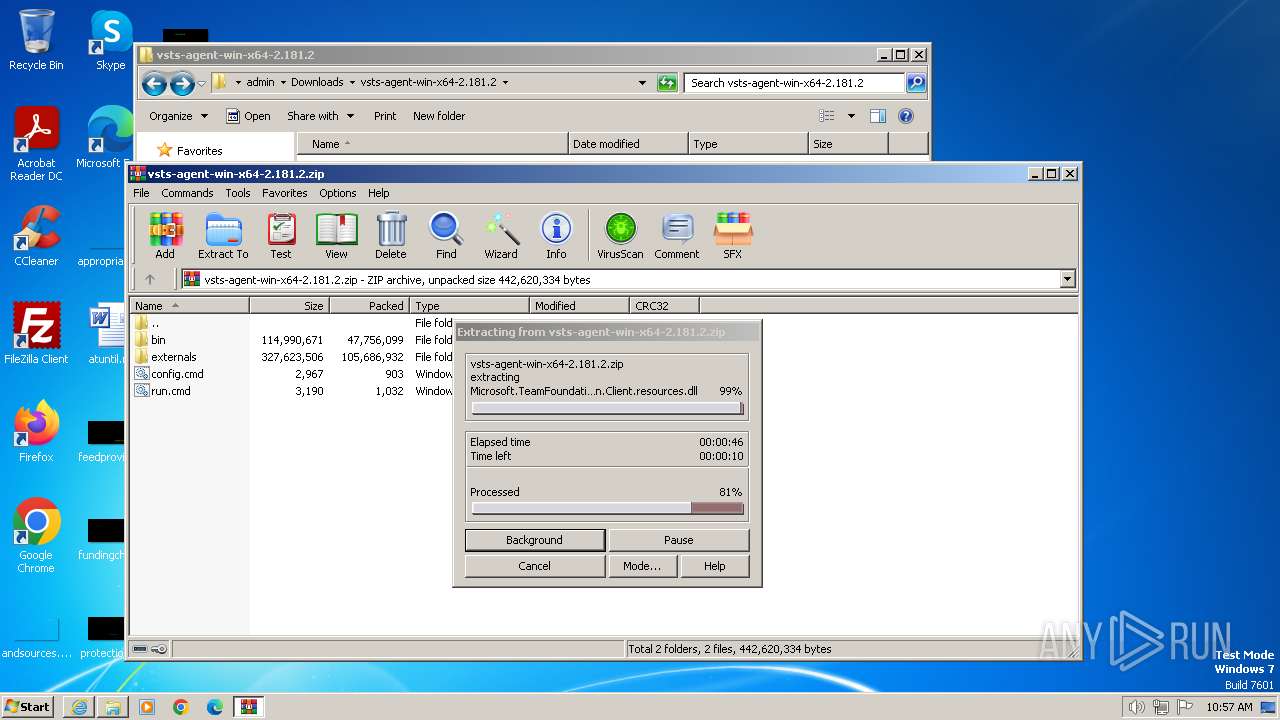The image size is (1280, 720).
Task: Select the Find magnifier icon
Action: click(446, 236)
